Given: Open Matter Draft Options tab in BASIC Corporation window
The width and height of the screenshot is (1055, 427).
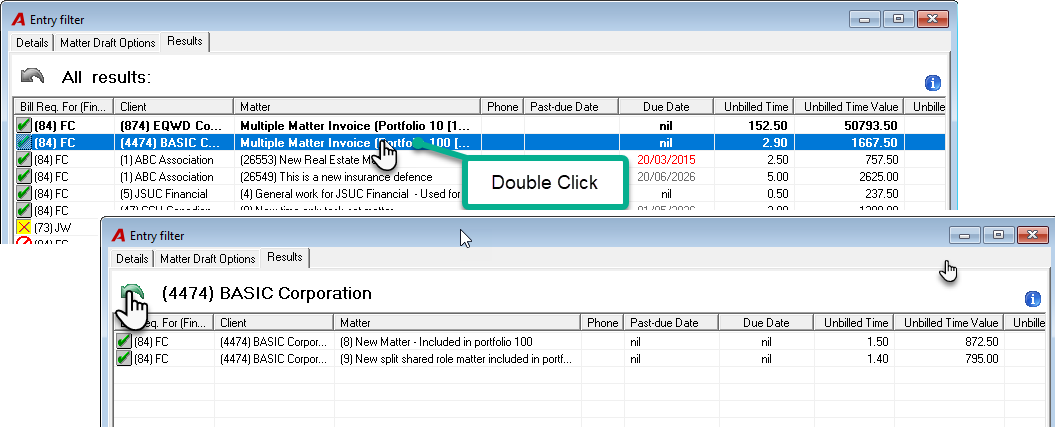Looking at the screenshot, I should pyautogui.click(x=208, y=259).
